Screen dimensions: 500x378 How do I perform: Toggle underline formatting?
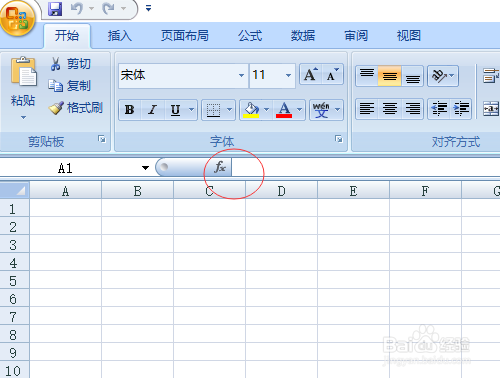(175, 110)
